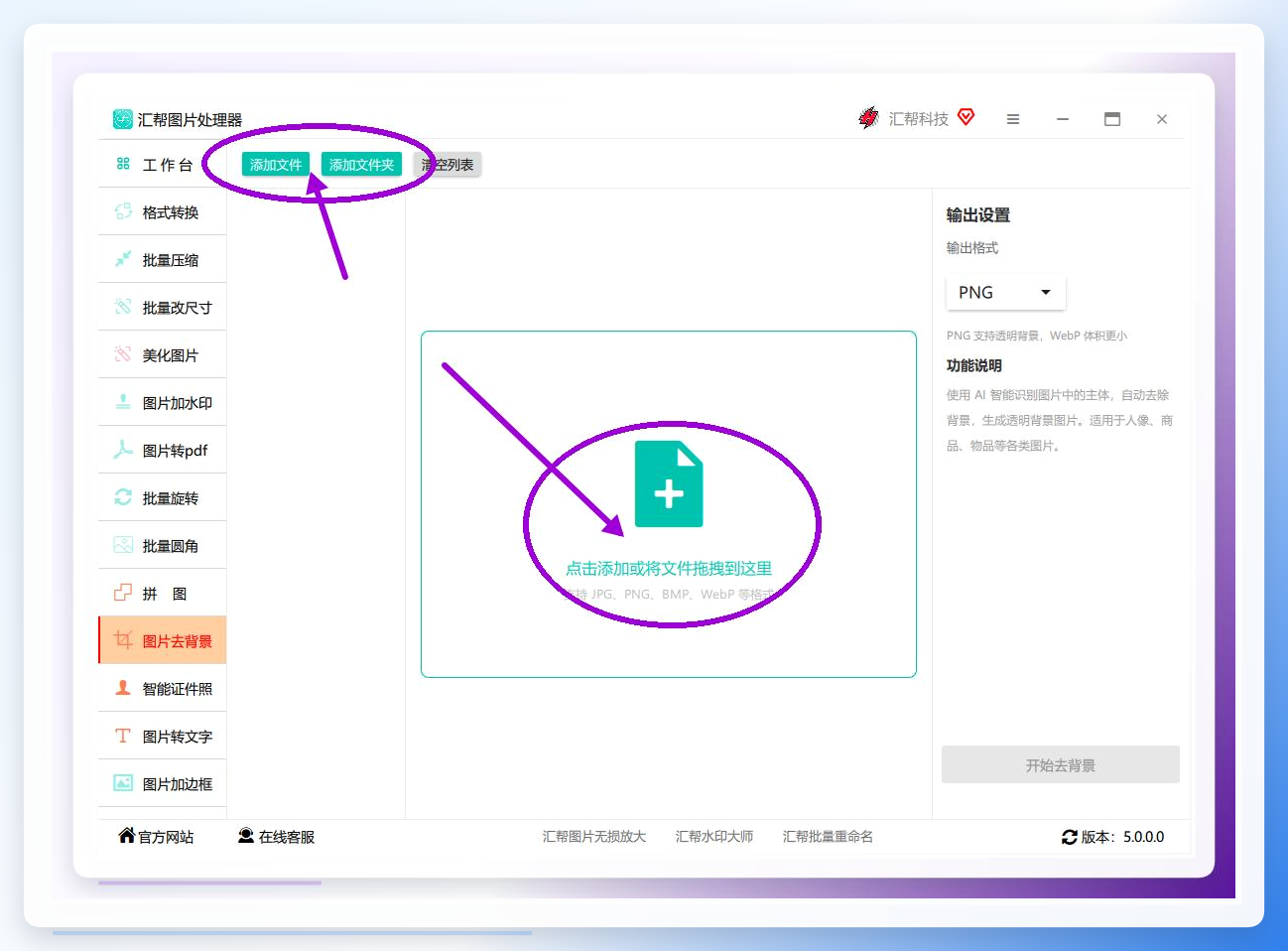Viewport: 1288px width, 951px height.
Task: Click the 点击添加或将文件拖拽到这里 text
Action: (x=669, y=569)
